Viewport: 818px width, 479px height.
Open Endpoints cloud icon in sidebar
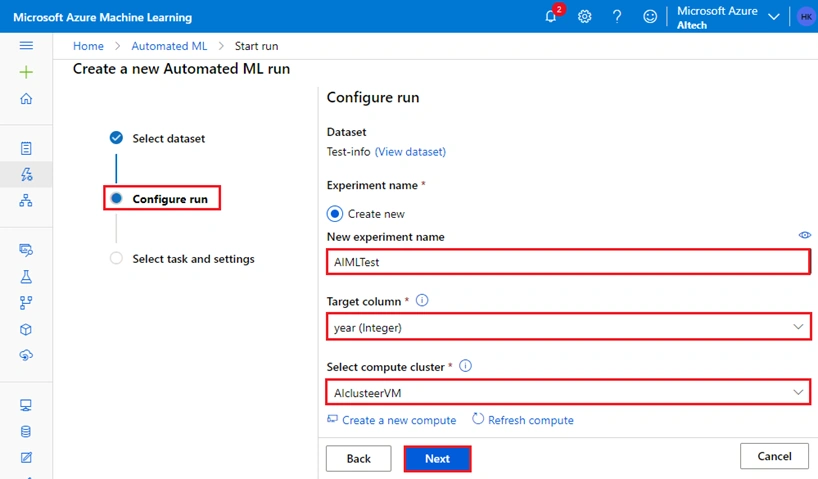point(26,355)
